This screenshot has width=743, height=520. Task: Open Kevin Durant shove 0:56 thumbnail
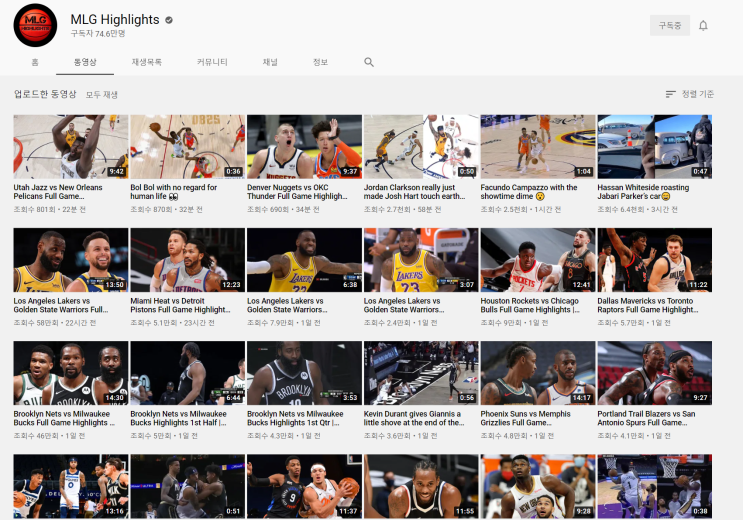(x=421, y=373)
